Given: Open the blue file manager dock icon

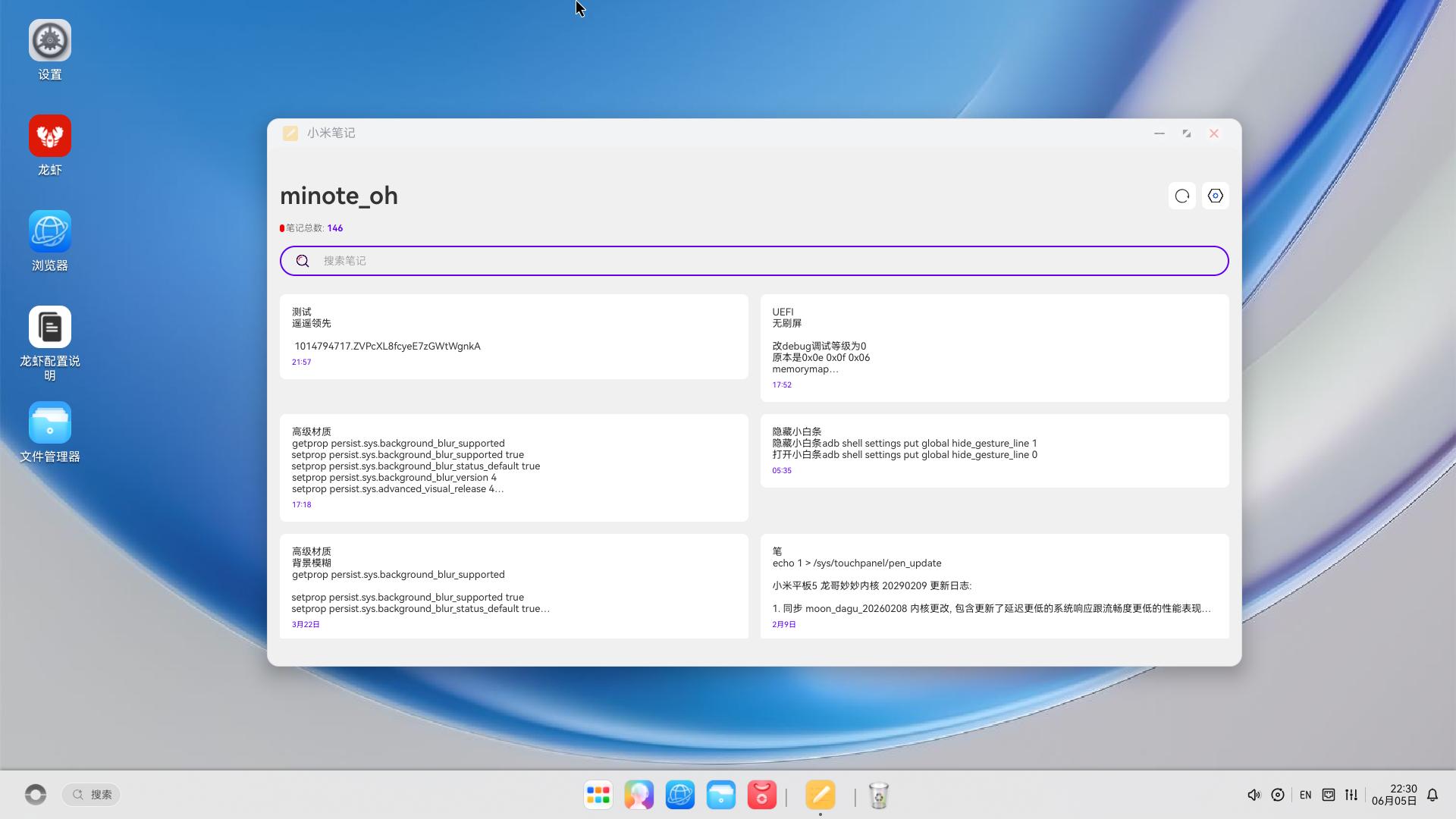Looking at the screenshot, I should click(x=721, y=795).
